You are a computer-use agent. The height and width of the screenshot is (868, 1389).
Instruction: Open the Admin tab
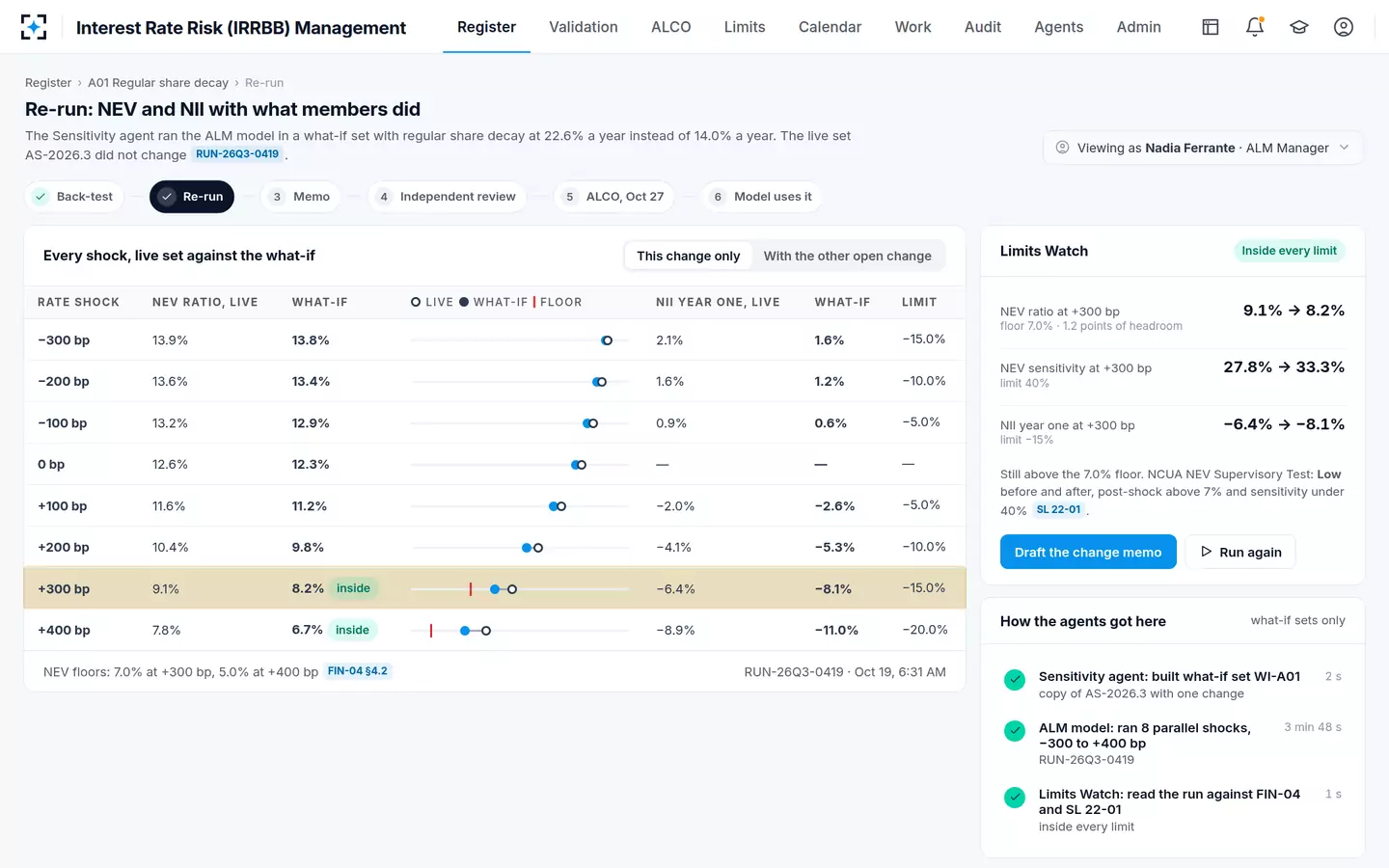click(1139, 27)
